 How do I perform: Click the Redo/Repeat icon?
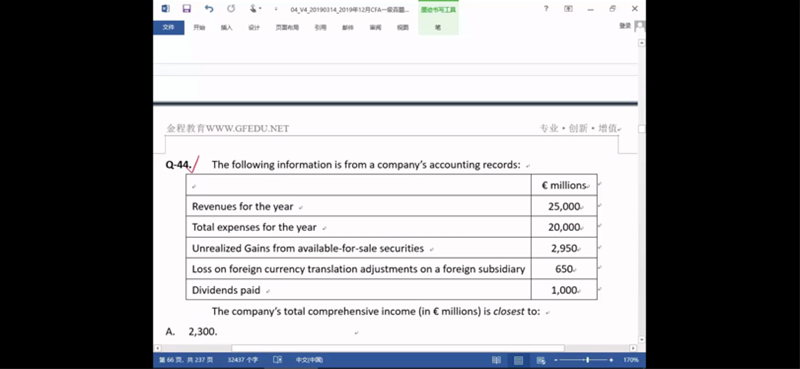click(231, 9)
